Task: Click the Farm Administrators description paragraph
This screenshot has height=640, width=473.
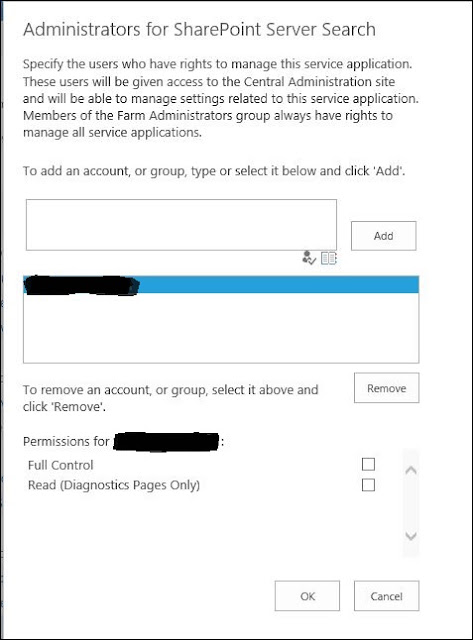Action: (x=221, y=98)
